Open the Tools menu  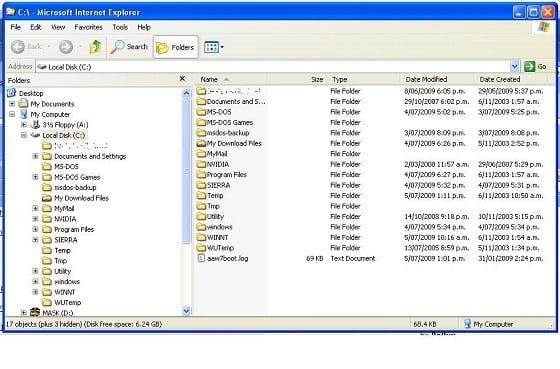pyautogui.click(x=120, y=27)
